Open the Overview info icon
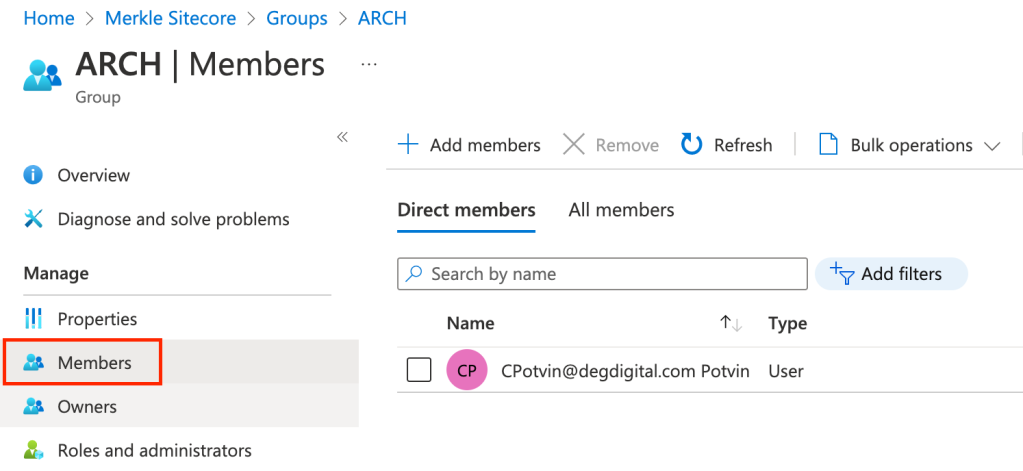The height and width of the screenshot is (471, 1023). point(33,175)
